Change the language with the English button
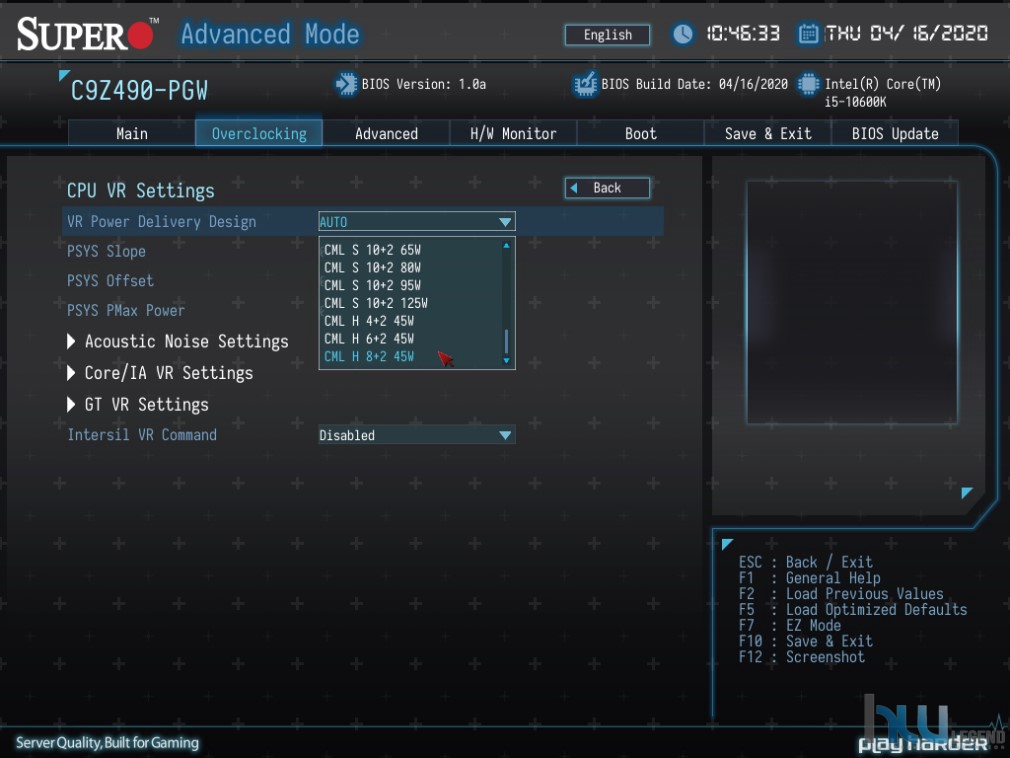 pyautogui.click(x=607, y=35)
